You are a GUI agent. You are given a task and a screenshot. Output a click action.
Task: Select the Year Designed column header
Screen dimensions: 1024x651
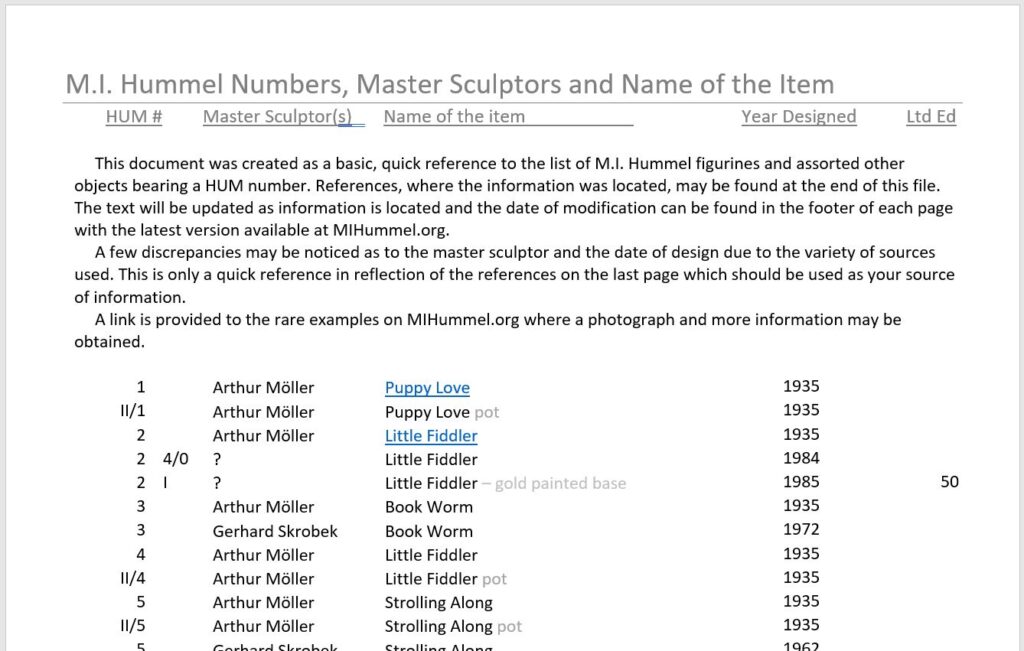pyautogui.click(x=798, y=117)
